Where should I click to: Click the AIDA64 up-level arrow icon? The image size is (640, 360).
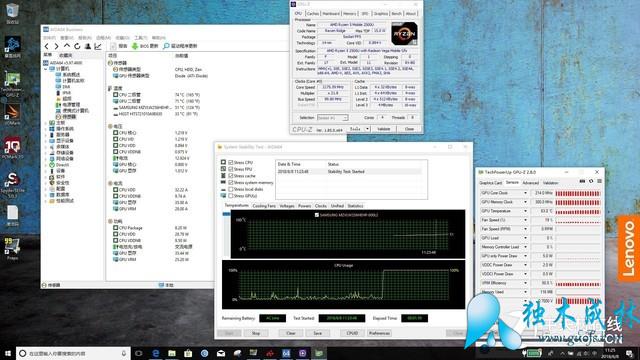67,46
